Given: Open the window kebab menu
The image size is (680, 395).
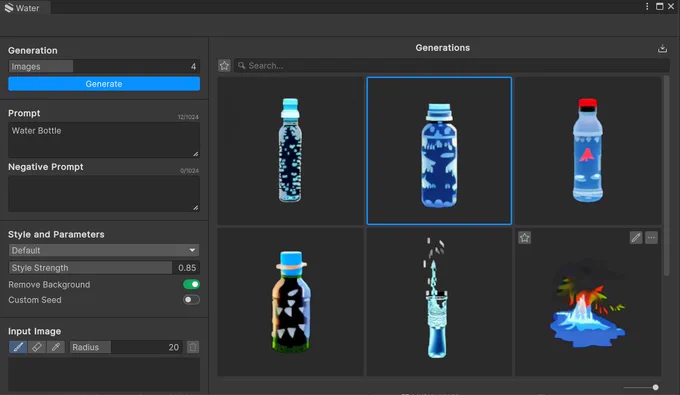Looking at the screenshot, I should [x=647, y=7].
